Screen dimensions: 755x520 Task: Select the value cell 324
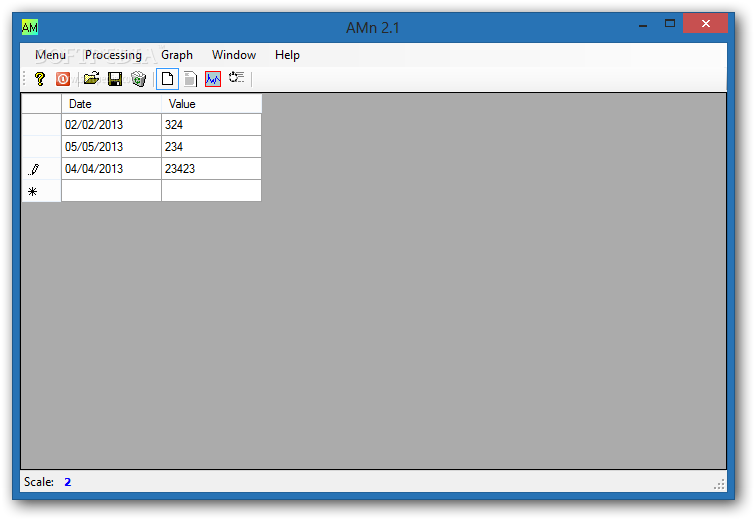click(x=211, y=125)
